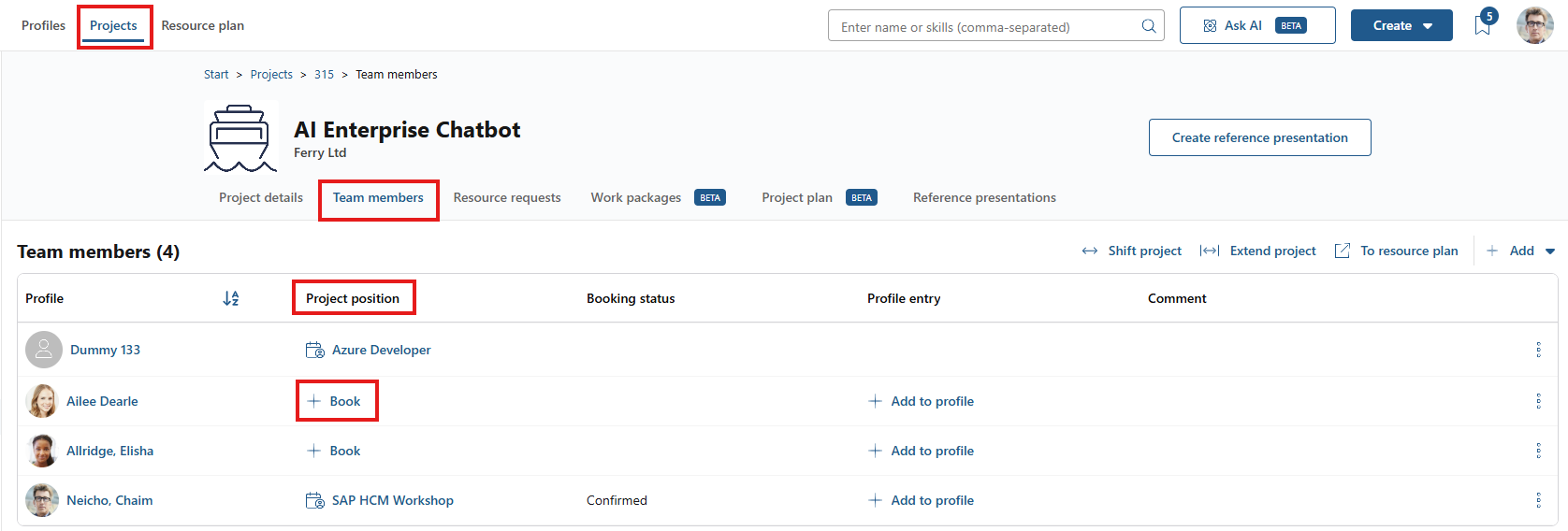1568x531 pixels.
Task: Add to profile for Ailee Dearle
Action: click(922, 401)
